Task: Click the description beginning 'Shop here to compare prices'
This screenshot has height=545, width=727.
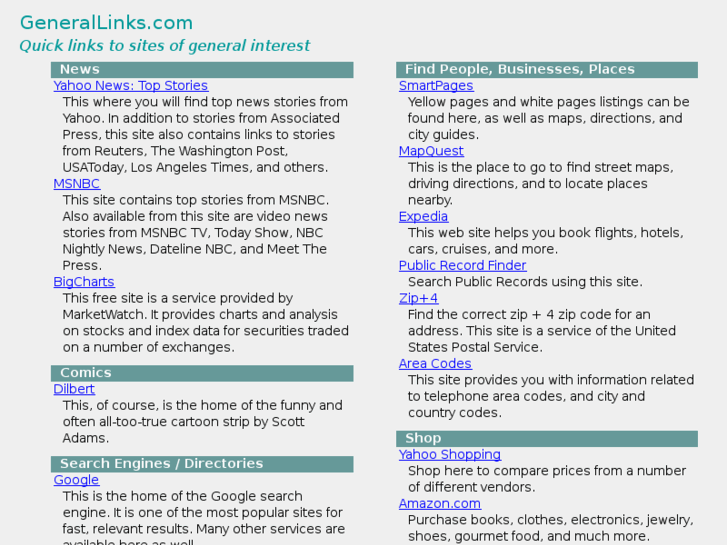Action: [x=547, y=479]
